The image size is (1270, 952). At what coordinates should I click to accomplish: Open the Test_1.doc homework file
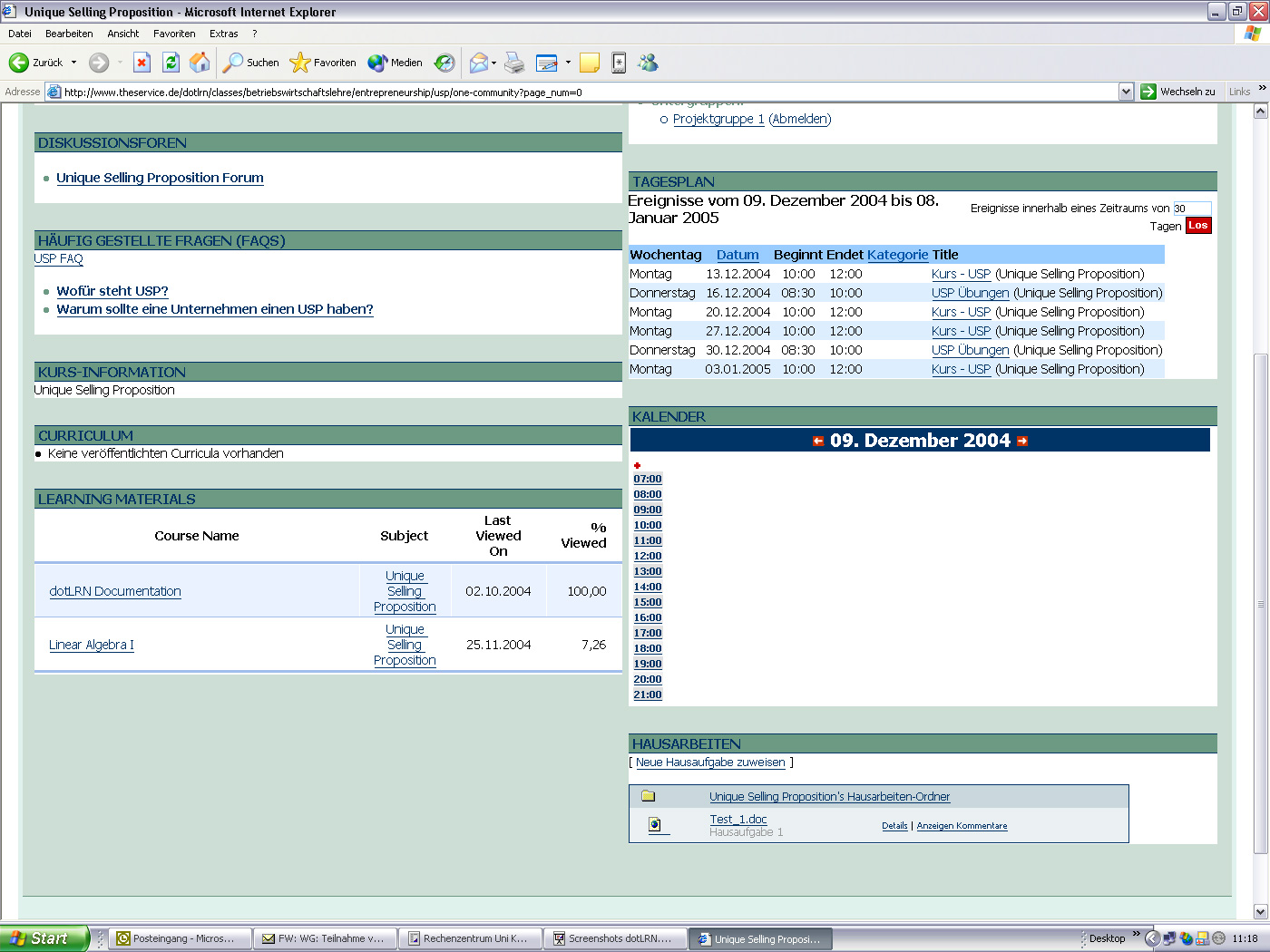coord(738,819)
